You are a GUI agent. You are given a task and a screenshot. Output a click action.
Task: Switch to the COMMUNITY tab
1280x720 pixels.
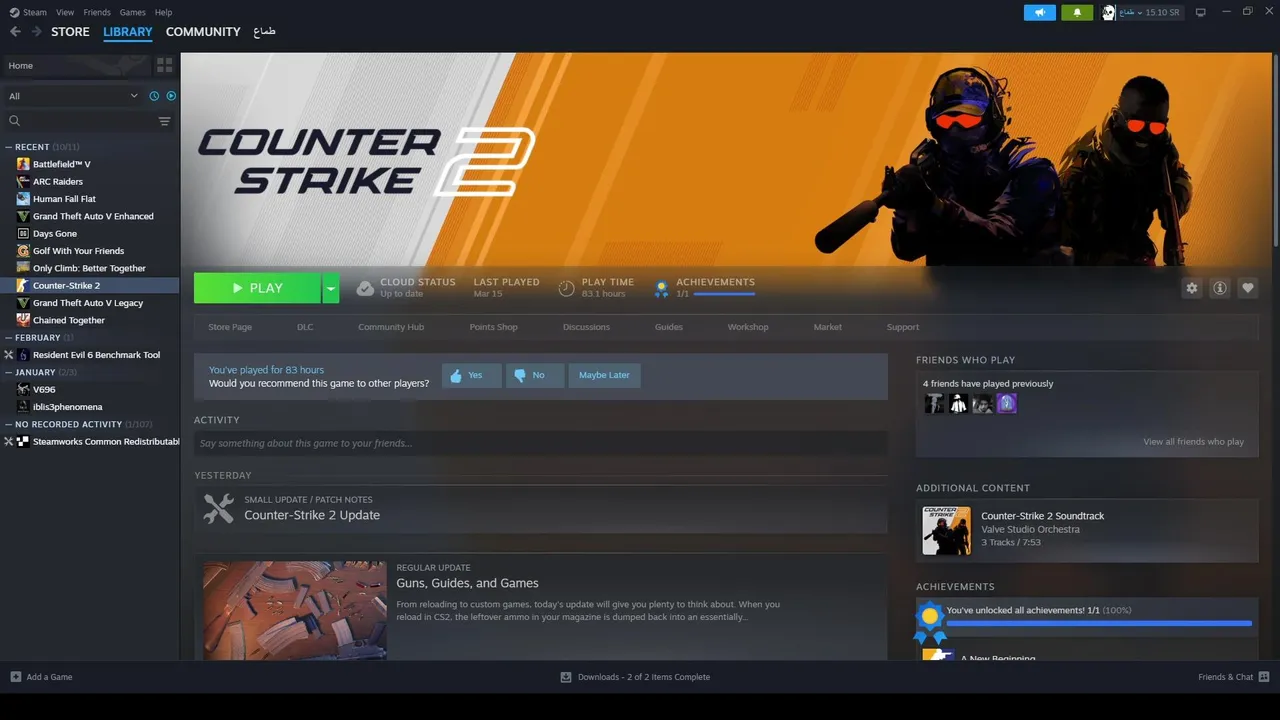(203, 32)
